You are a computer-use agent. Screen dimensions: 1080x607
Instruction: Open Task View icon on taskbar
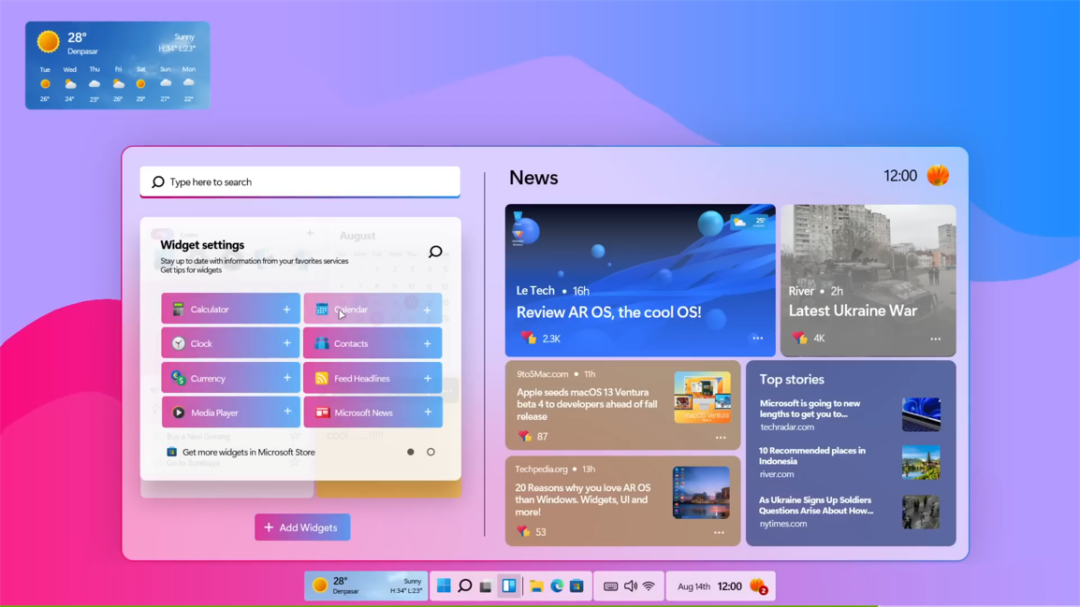(486, 586)
